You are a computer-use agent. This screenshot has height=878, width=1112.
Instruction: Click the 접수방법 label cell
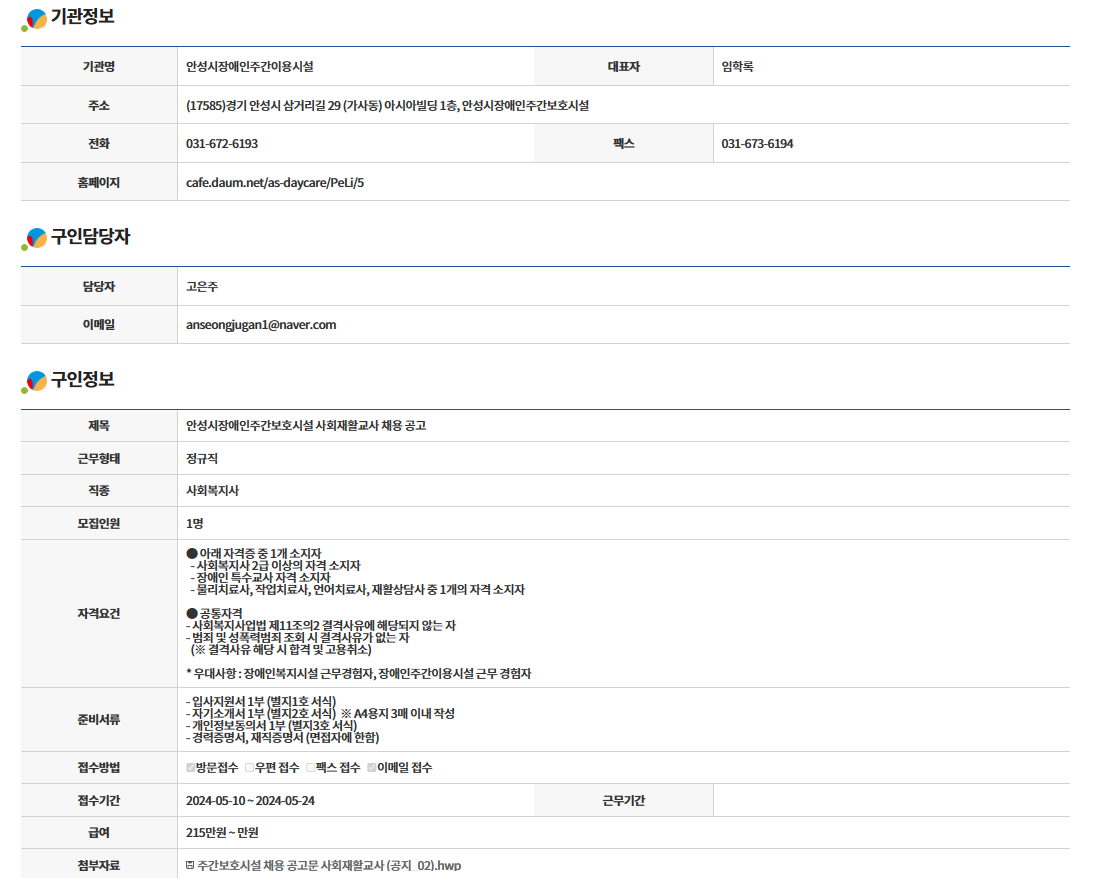99,767
